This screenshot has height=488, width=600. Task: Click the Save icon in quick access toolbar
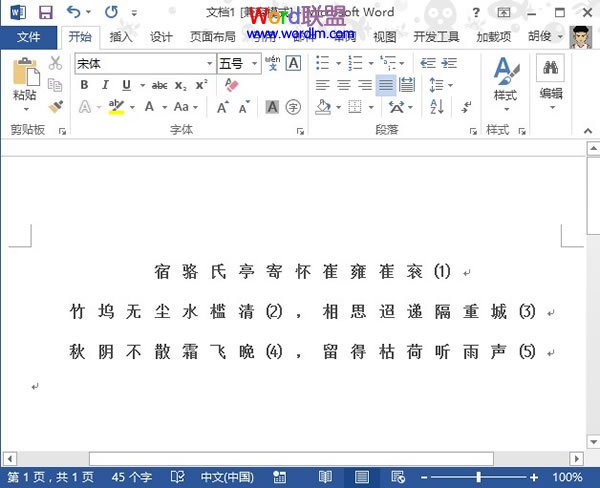46,13
